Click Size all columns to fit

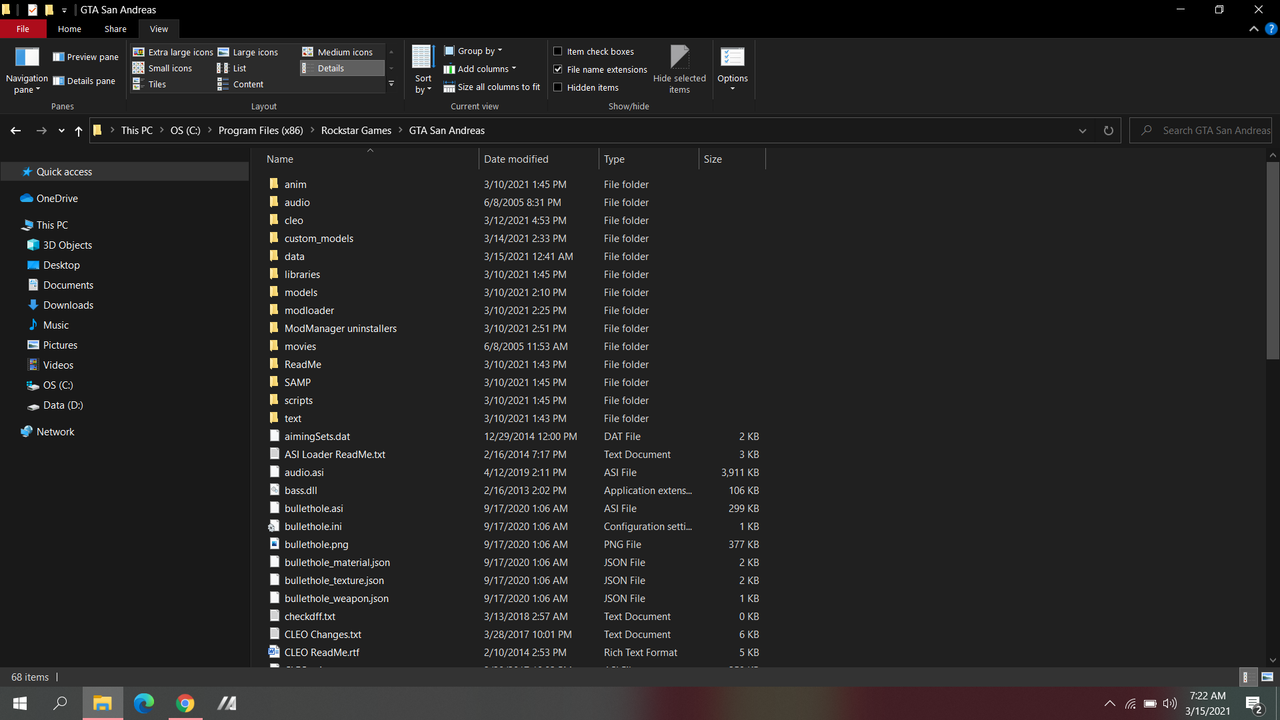pos(492,87)
